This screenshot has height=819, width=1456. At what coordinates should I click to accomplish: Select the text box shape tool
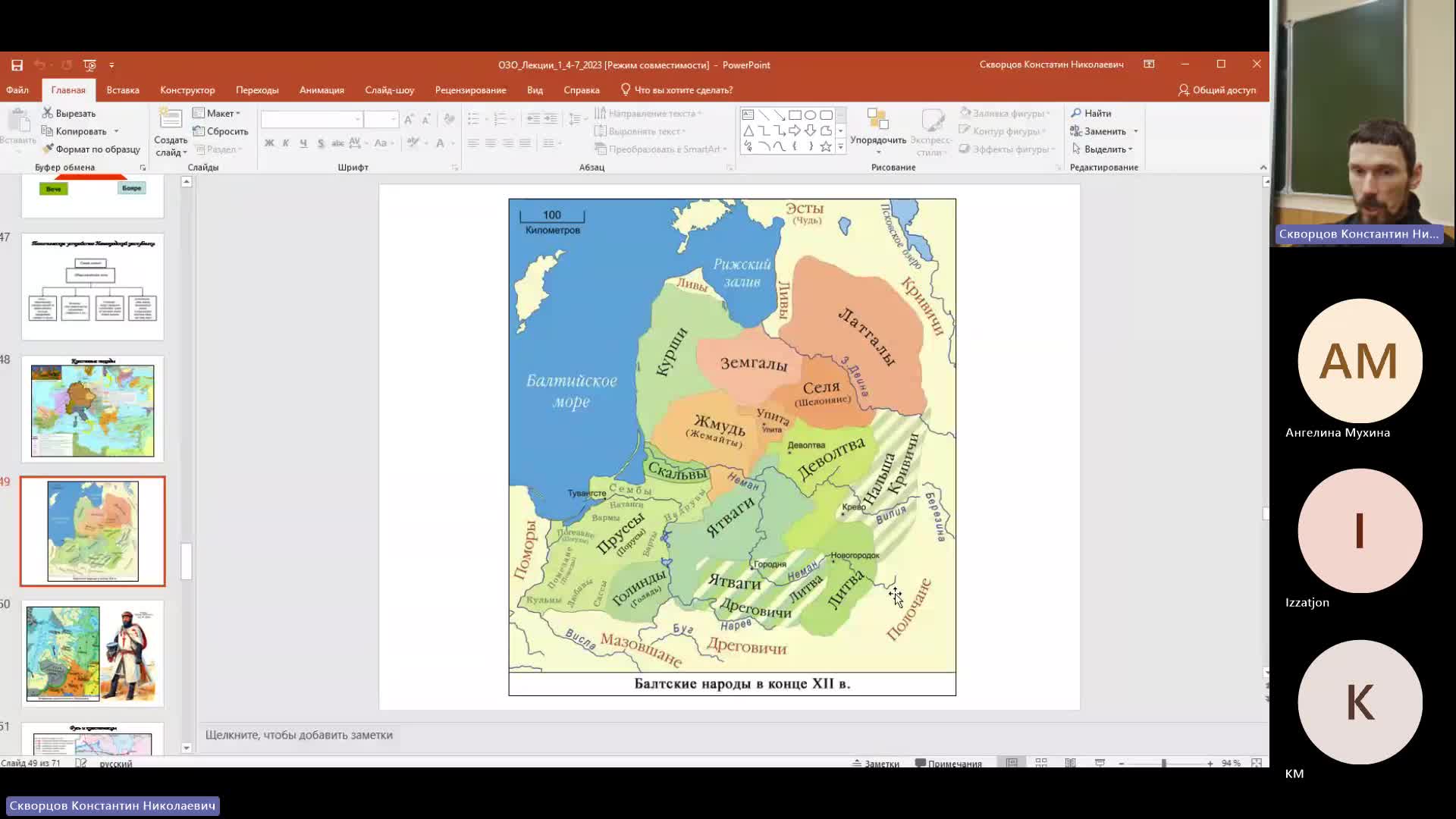(748, 115)
